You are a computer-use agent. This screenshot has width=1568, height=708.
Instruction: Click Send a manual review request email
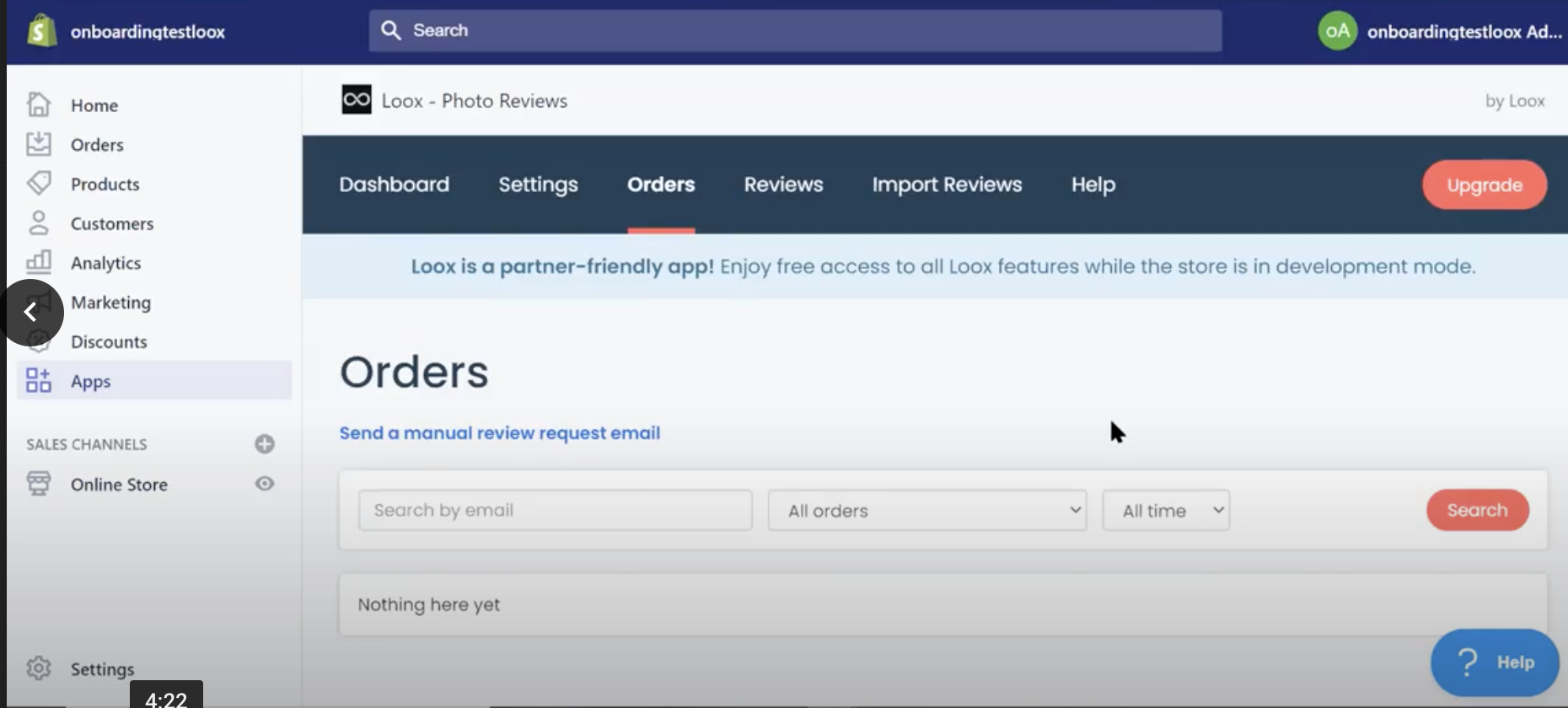coord(499,433)
